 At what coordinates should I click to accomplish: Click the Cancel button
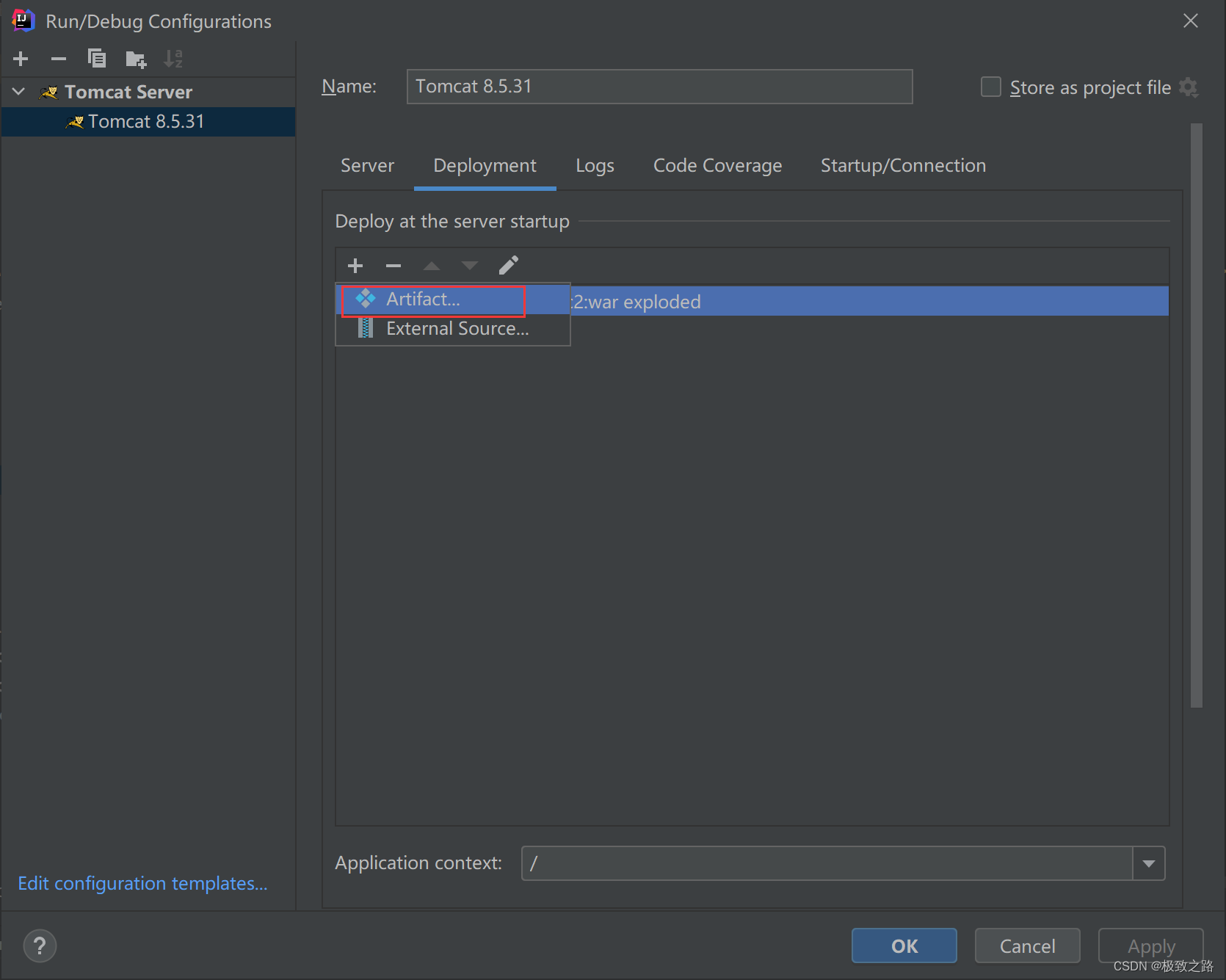click(1027, 945)
